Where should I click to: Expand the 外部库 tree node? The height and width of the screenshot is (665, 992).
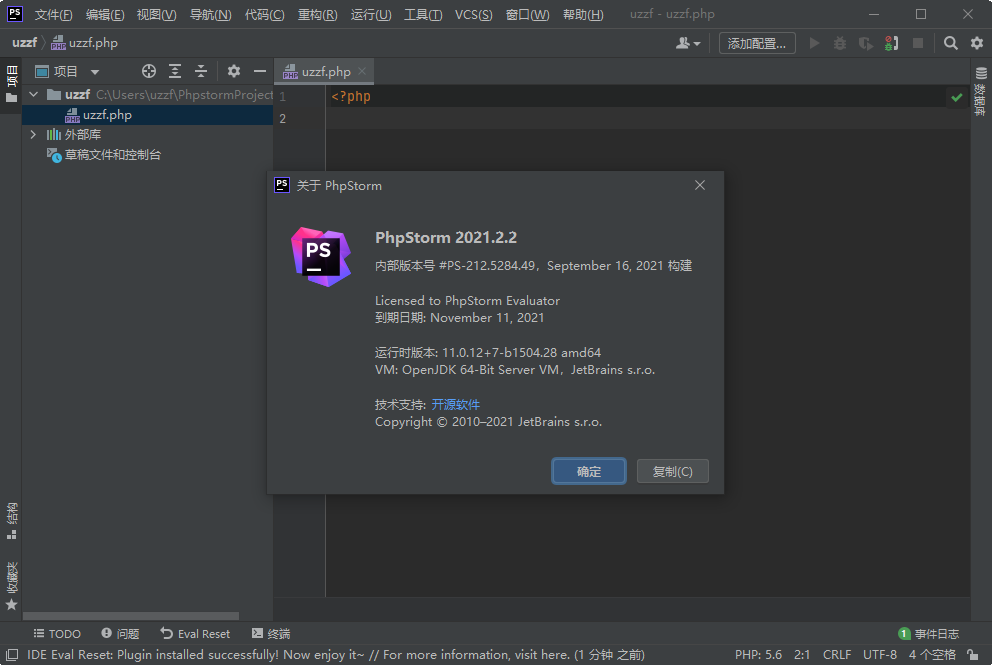(33, 135)
